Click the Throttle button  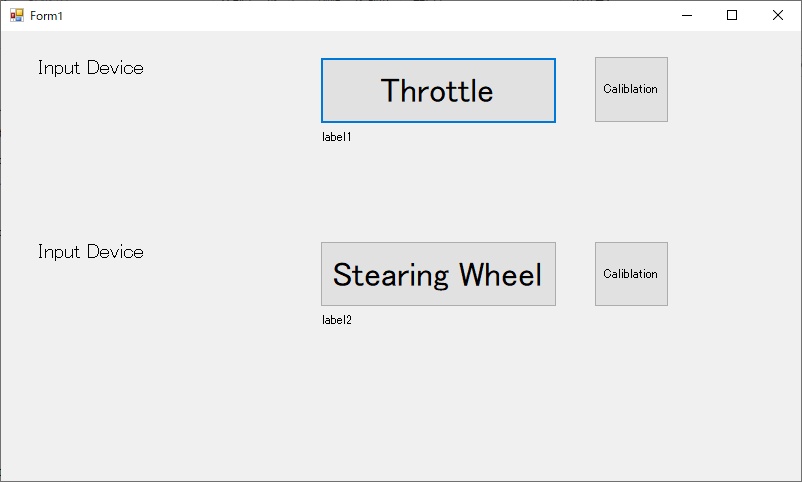click(438, 91)
